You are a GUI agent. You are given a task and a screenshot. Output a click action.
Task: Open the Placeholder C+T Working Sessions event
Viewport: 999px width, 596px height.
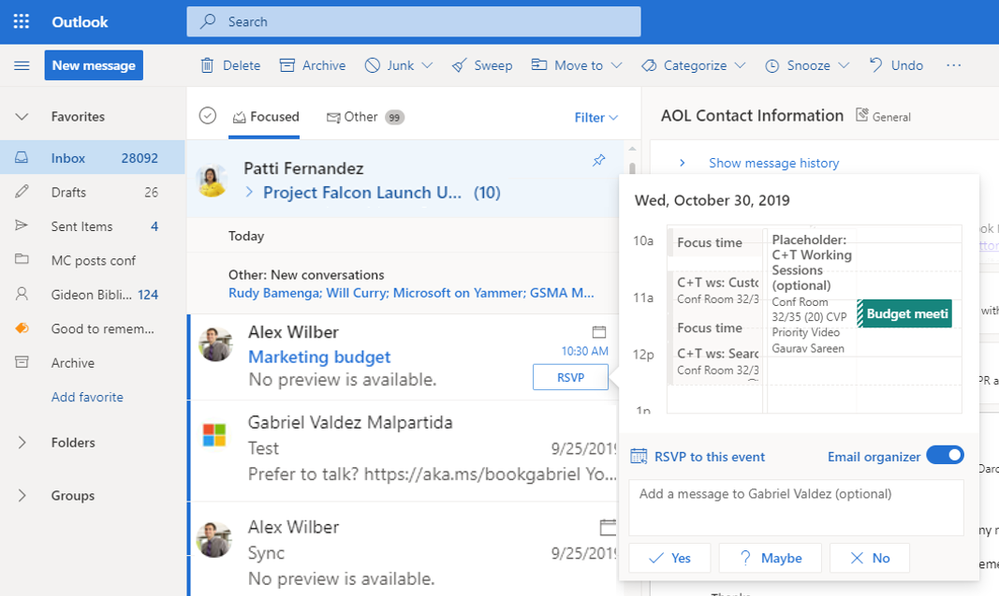(812, 294)
